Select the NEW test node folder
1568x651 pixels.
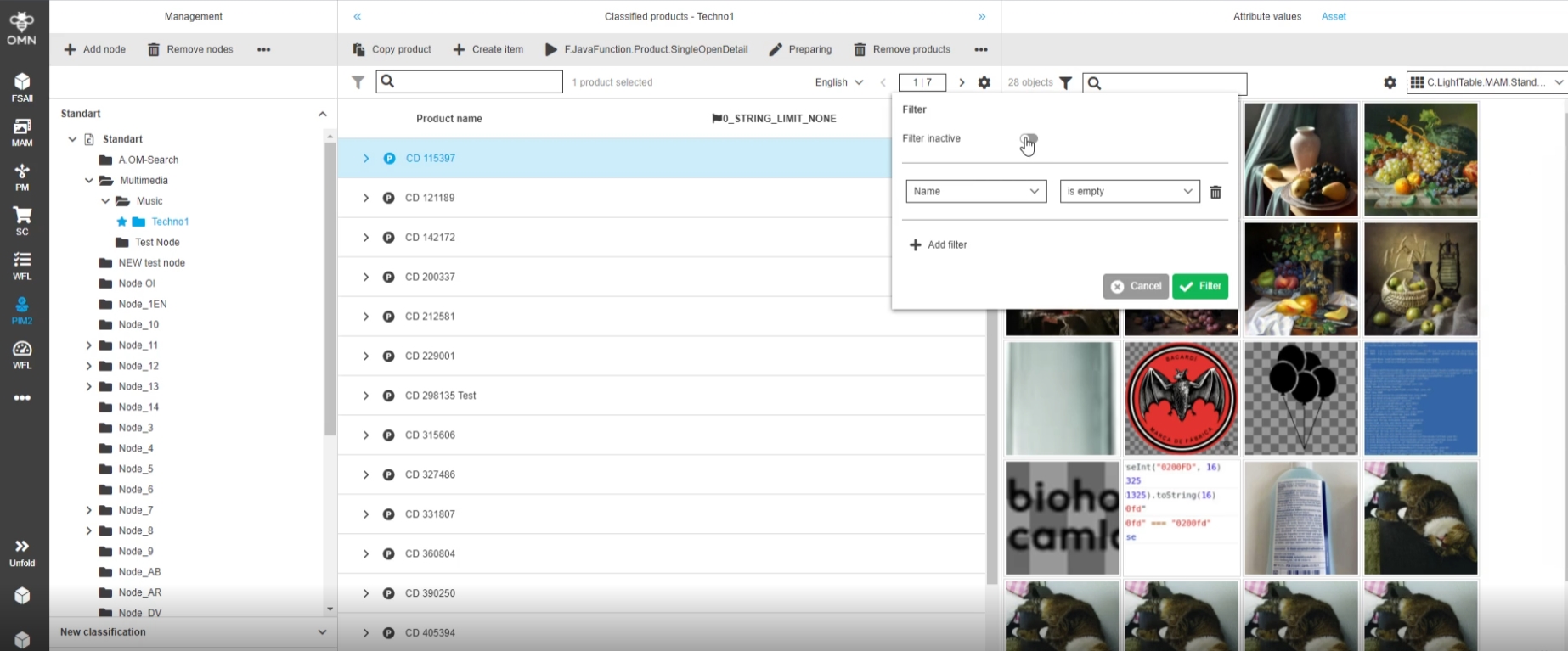point(151,263)
